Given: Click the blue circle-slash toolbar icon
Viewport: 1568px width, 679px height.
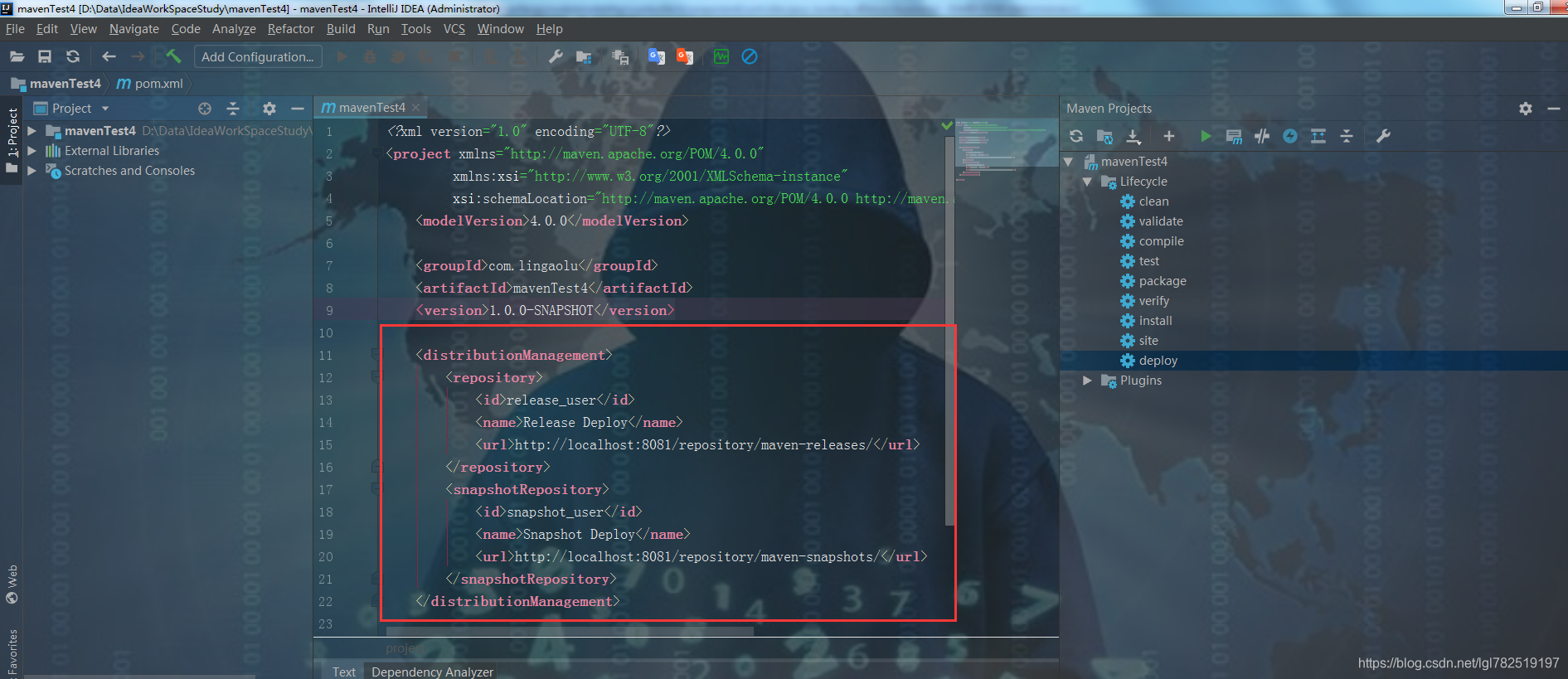Looking at the screenshot, I should click(750, 56).
